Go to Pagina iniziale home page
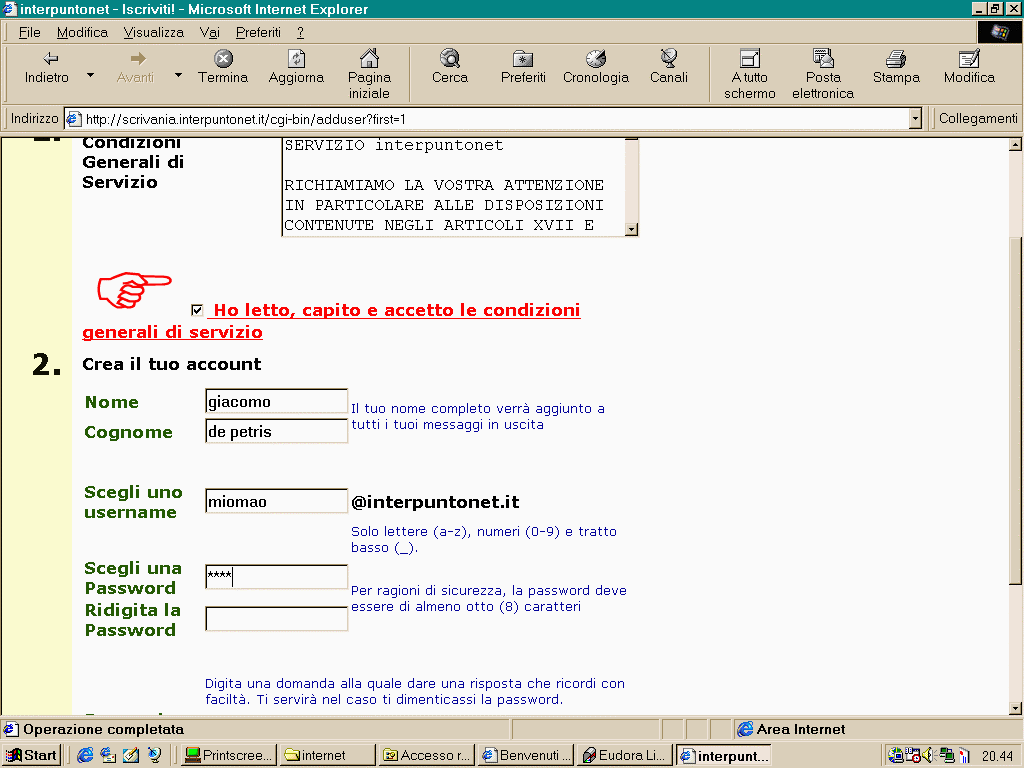Viewport: 1024px width, 768px height. (x=369, y=74)
